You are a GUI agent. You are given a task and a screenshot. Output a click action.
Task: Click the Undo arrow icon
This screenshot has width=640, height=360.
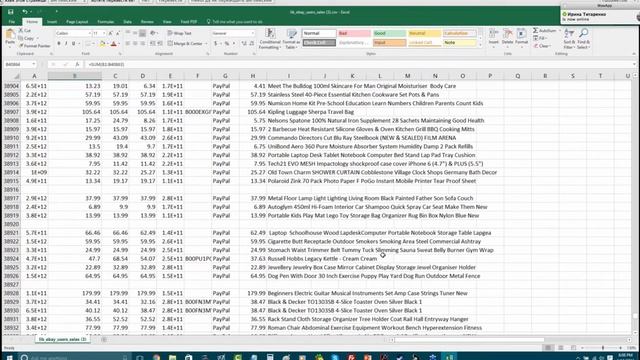click(25, 12)
